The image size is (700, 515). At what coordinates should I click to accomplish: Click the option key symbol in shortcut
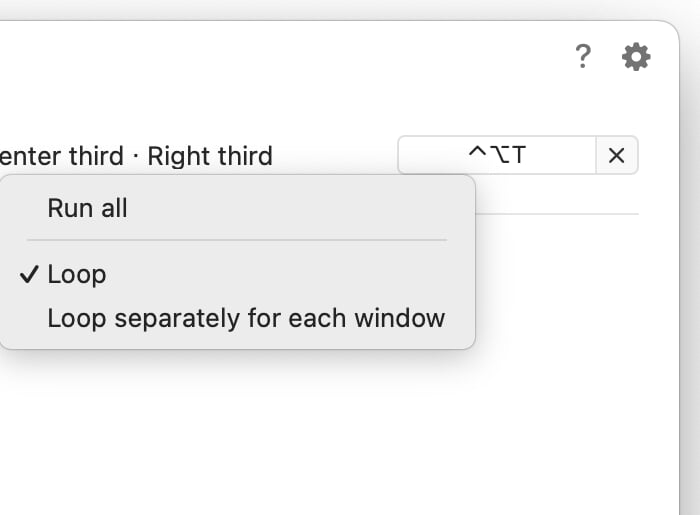pyautogui.click(x=497, y=156)
